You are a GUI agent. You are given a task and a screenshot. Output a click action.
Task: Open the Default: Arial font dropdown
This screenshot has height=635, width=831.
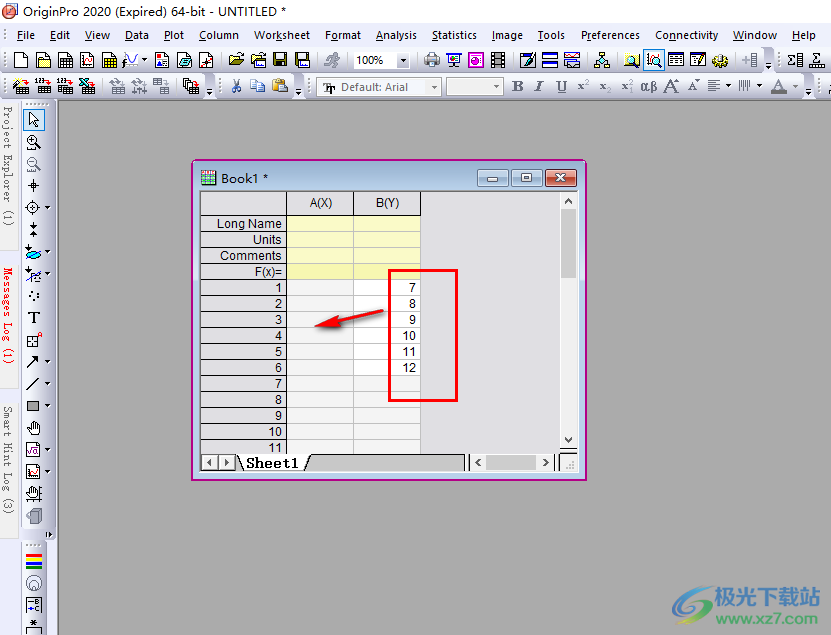pos(434,86)
